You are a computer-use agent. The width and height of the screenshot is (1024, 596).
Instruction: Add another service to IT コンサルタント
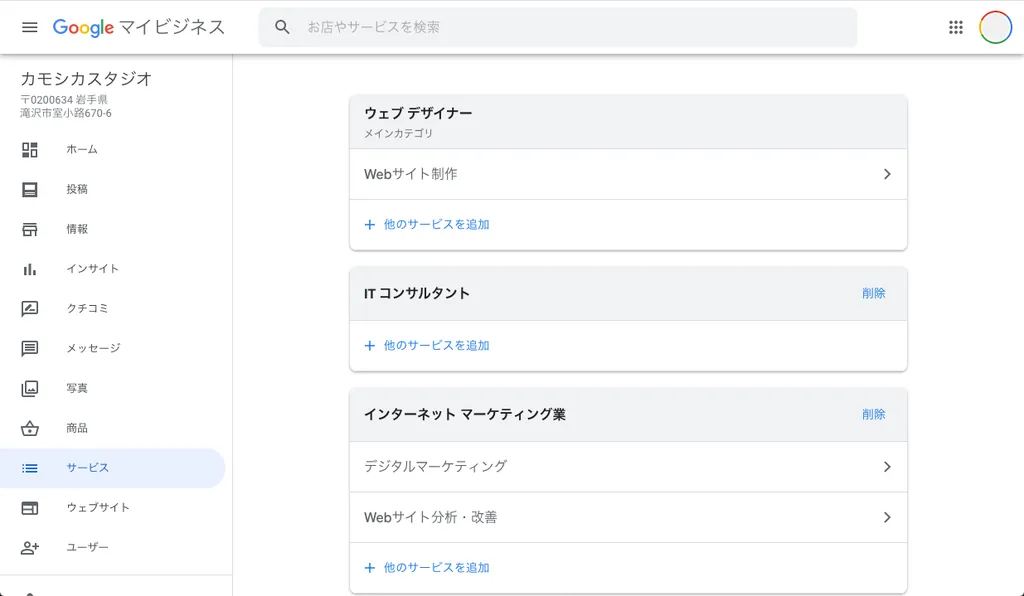tap(436, 345)
